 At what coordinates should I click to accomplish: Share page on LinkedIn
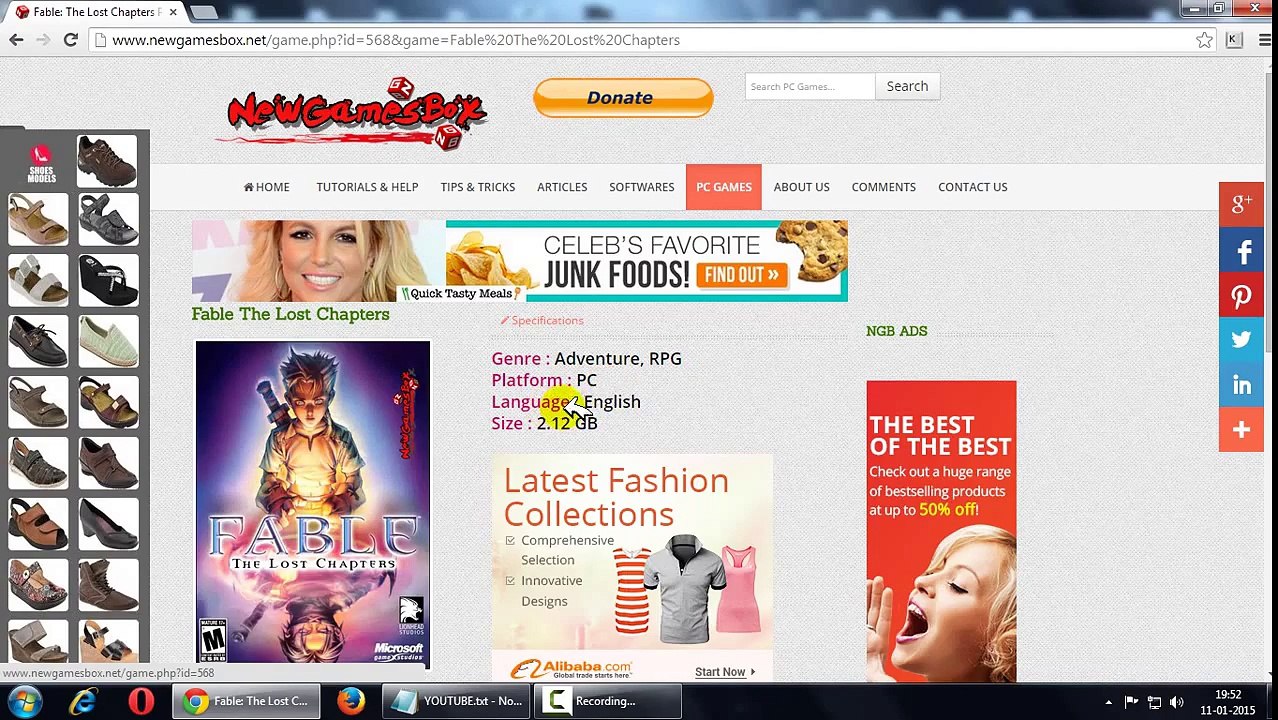1241,385
